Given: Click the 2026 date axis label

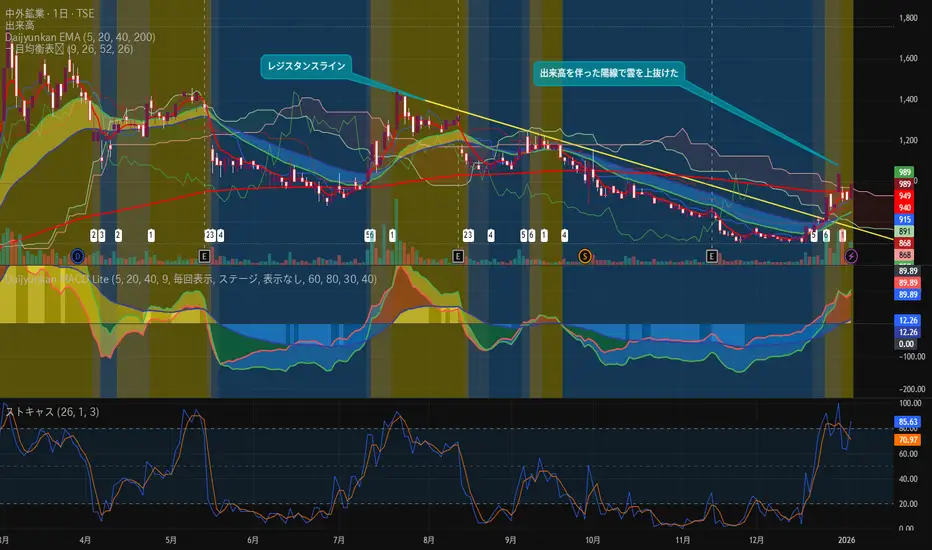Looking at the screenshot, I should [x=846, y=540].
